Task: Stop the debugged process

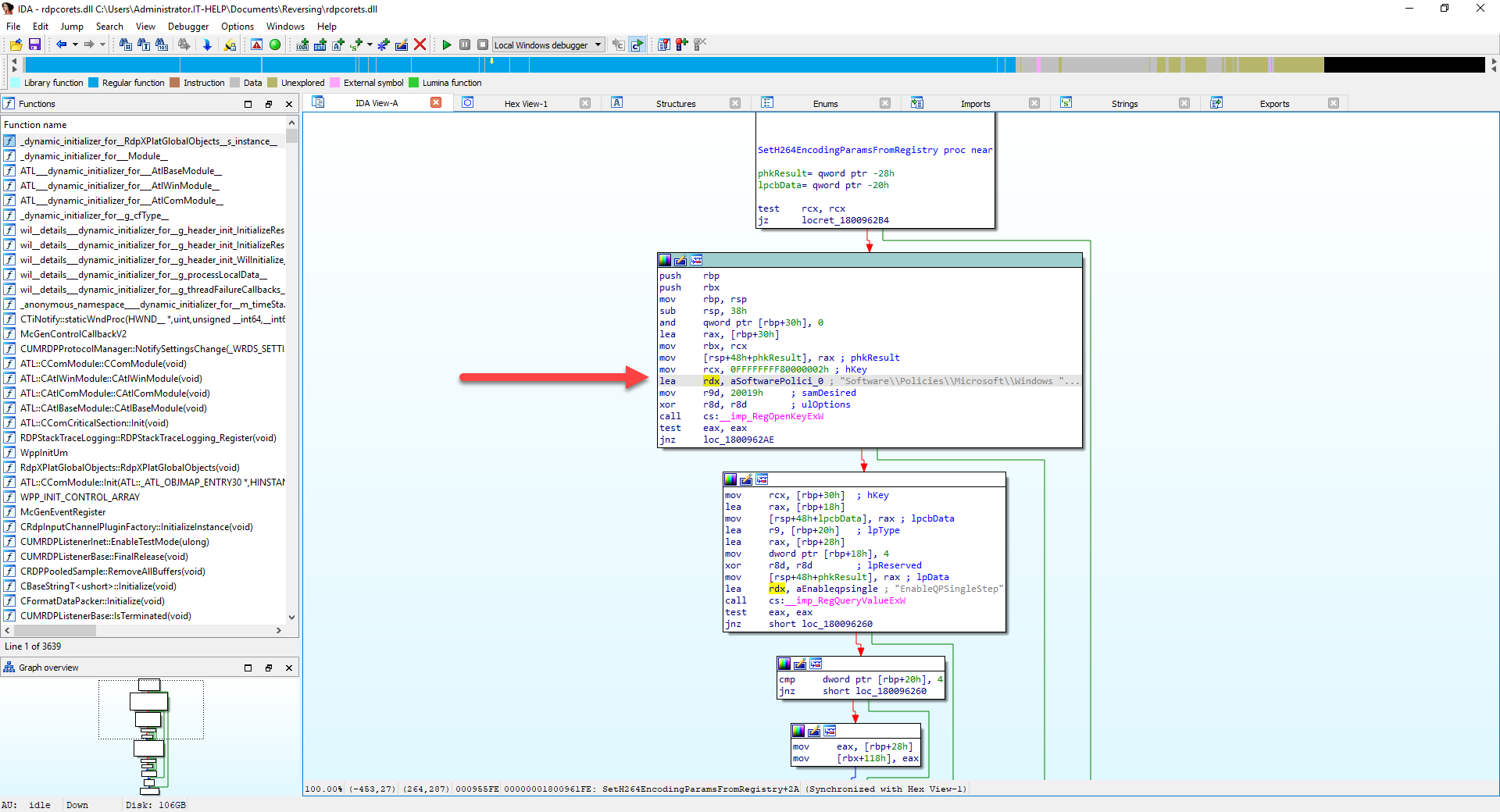Action: [x=484, y=45]
